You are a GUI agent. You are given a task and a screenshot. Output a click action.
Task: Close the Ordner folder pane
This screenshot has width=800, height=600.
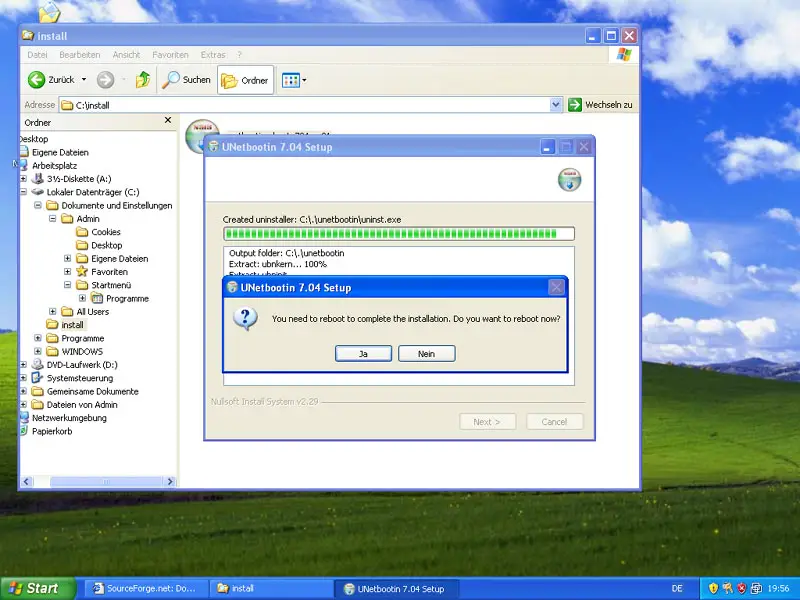168,120
